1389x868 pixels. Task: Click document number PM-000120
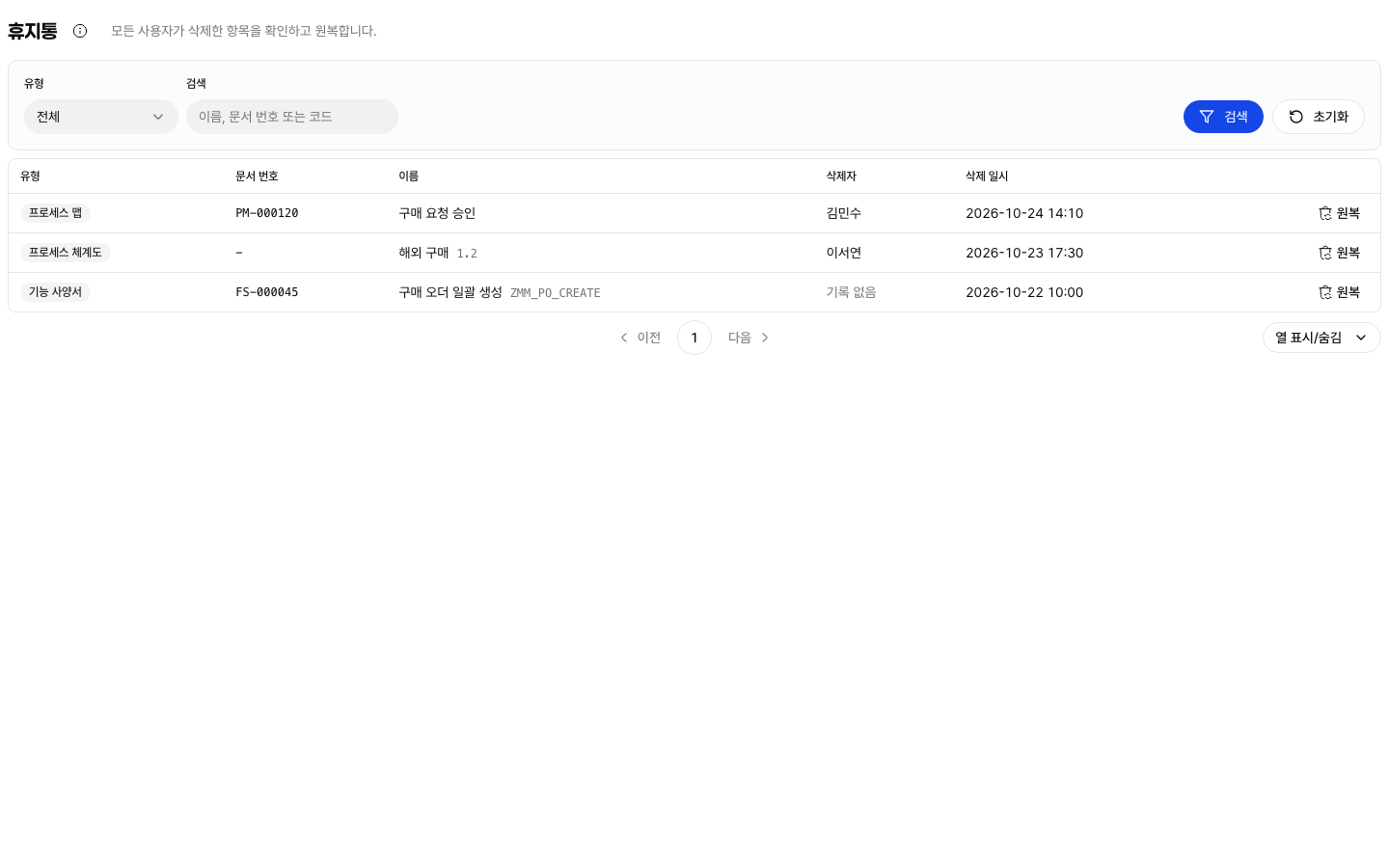coord(267,213)
